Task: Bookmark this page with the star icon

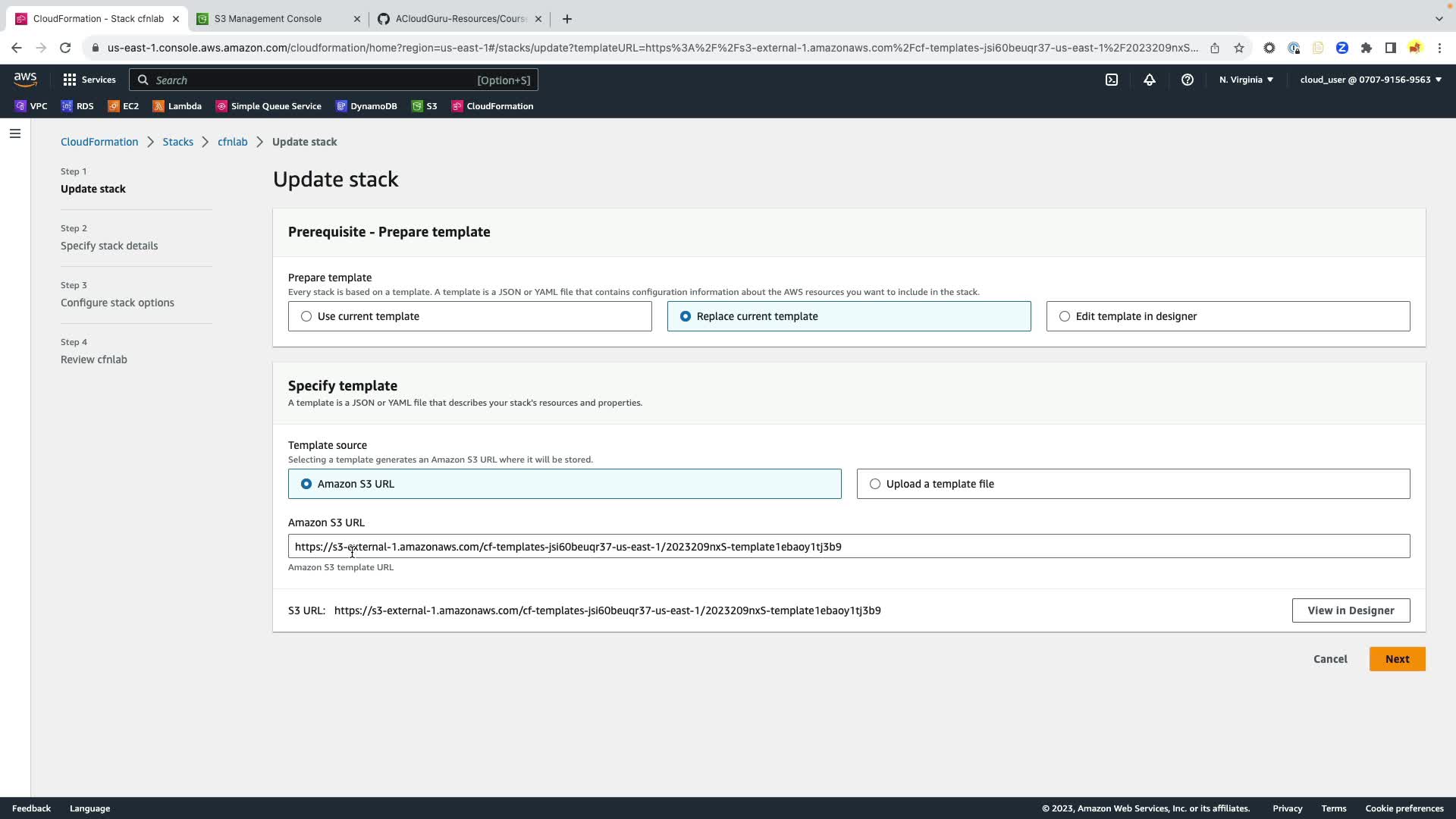Action: coord(1239,48)
